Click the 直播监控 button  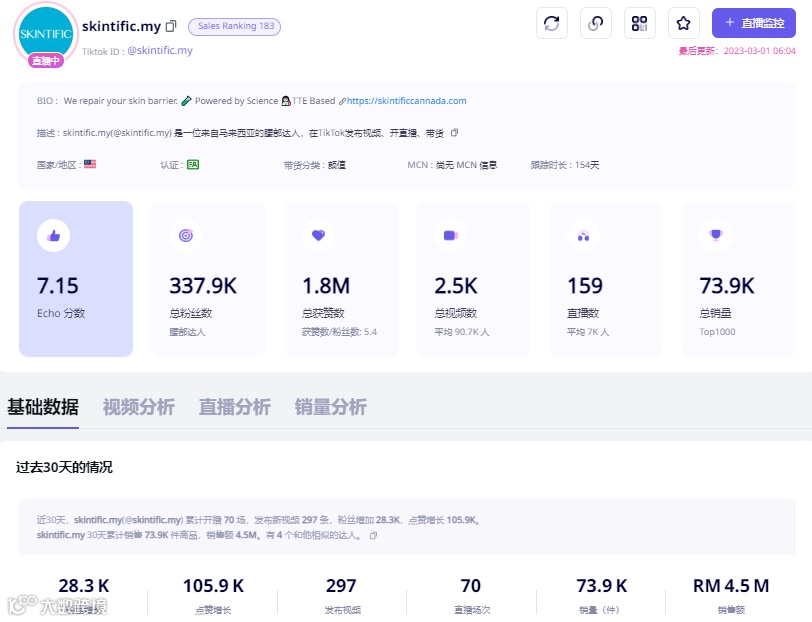[753, 23]
